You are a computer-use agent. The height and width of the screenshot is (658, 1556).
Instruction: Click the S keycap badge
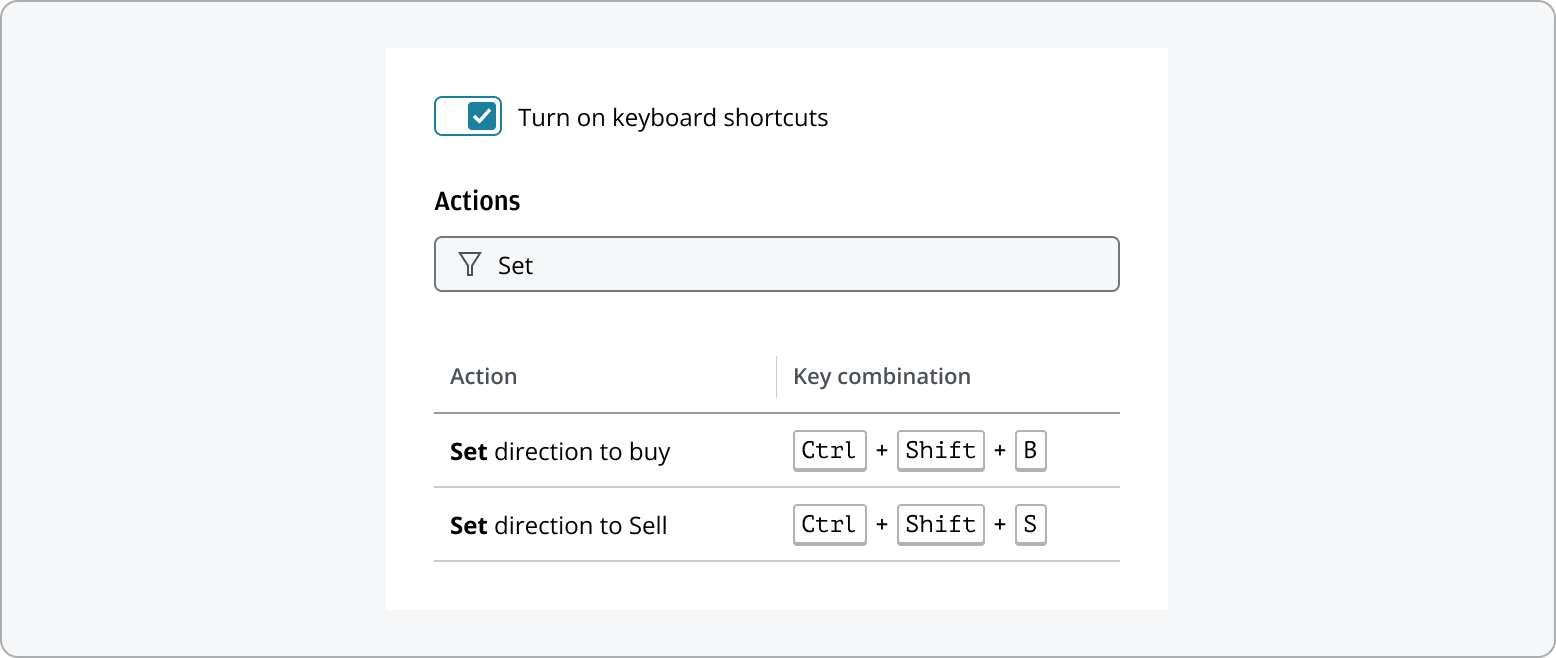pos(1031,524)
